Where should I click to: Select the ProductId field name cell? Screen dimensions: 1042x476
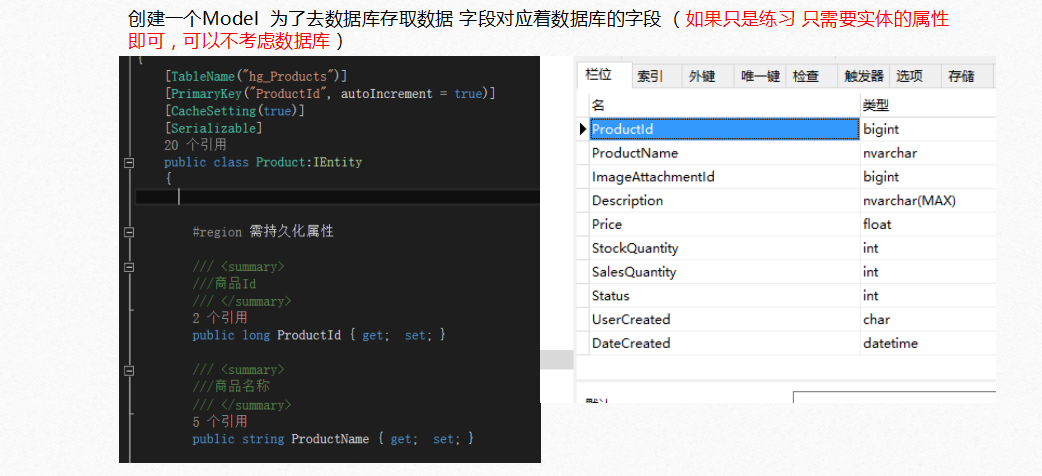pyautogui.click(x=724, y=129)
